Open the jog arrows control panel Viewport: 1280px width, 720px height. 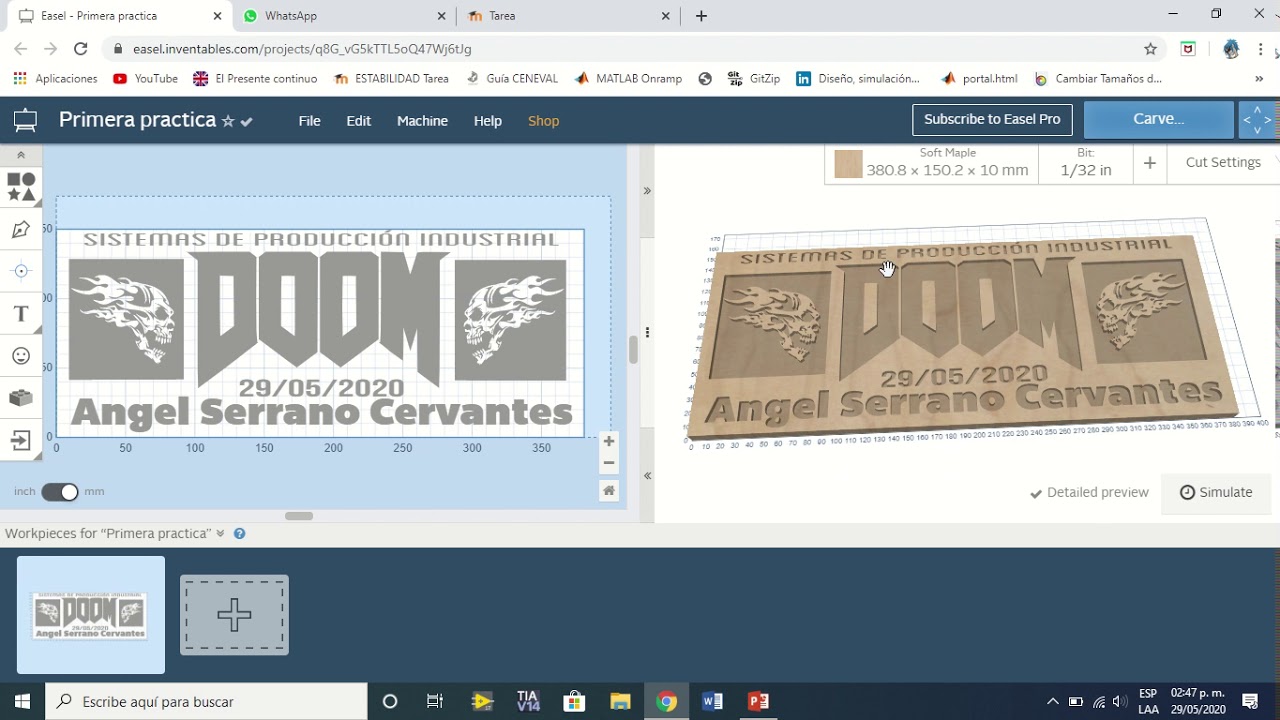point(1258,120)
